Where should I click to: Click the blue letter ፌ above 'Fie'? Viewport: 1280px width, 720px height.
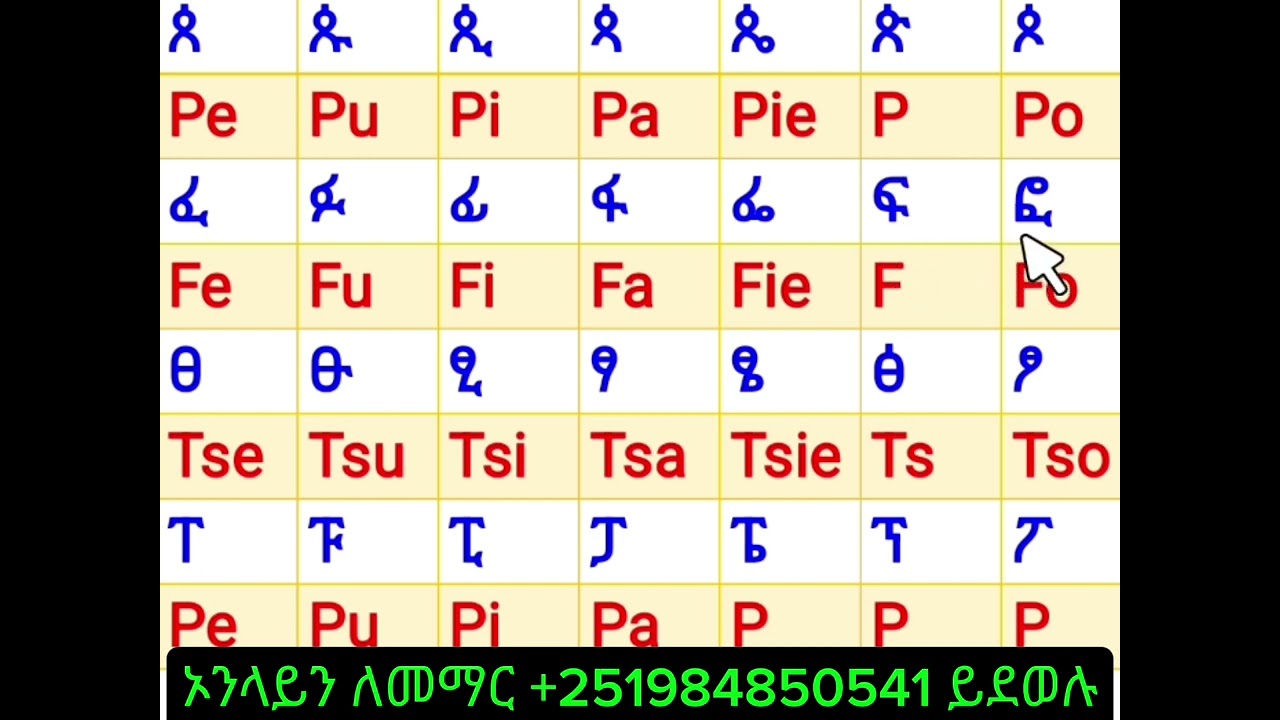(752, 201)
